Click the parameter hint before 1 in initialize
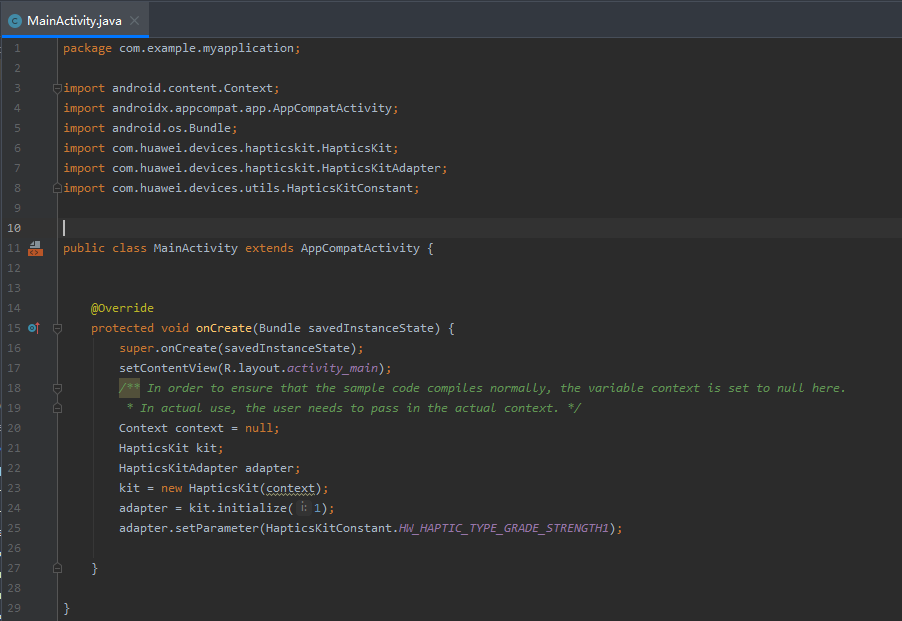Screen dimensions: 902x621 [x=304, y=508]
